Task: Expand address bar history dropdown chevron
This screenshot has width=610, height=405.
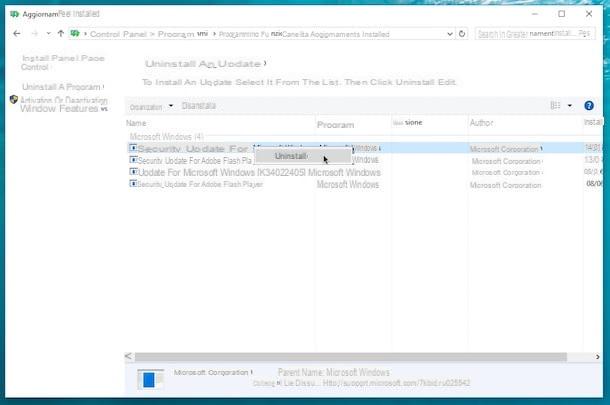Action: pyautogui.click(x=450, y=34)
